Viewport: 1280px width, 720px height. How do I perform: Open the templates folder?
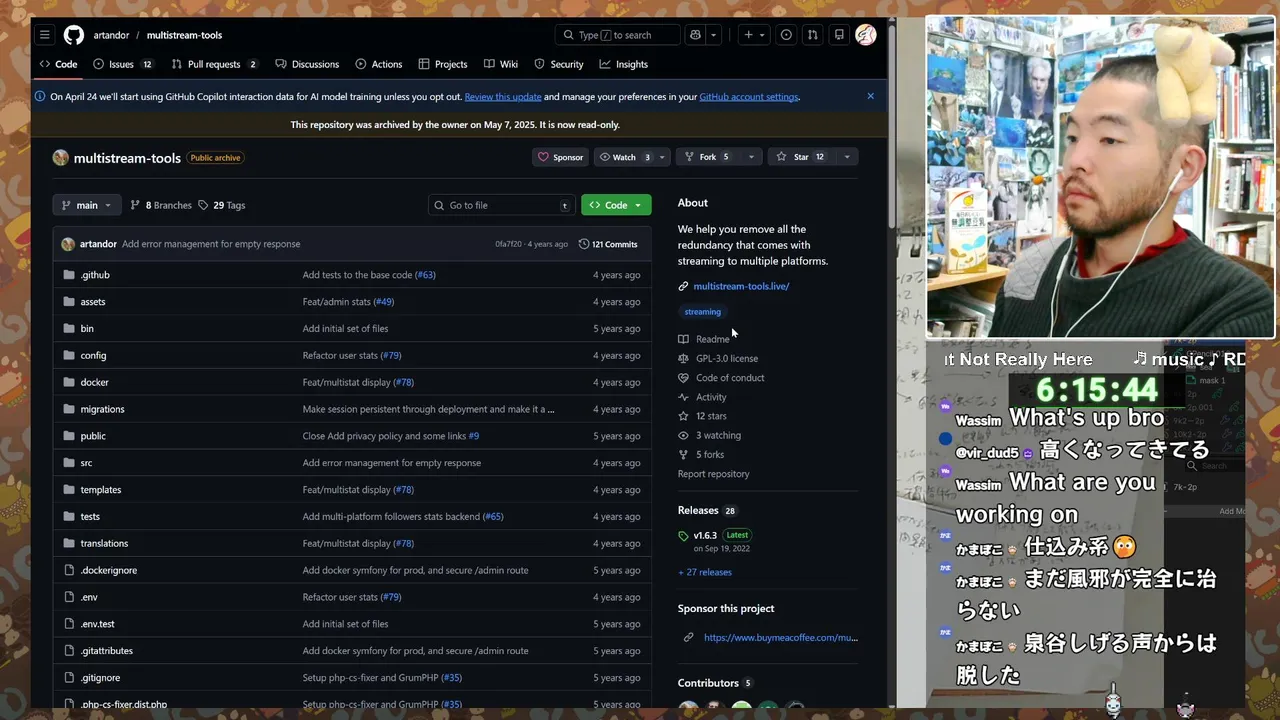coord(101,490)
